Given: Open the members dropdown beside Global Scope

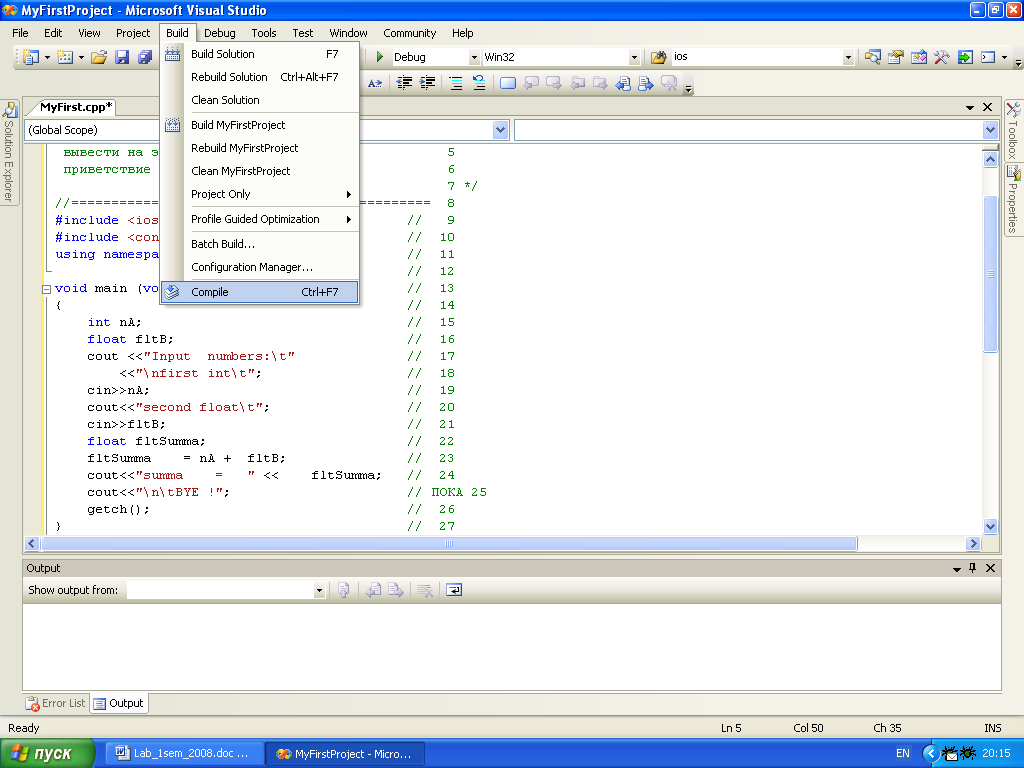Looking at the screenshot, I should click(990, 130).
